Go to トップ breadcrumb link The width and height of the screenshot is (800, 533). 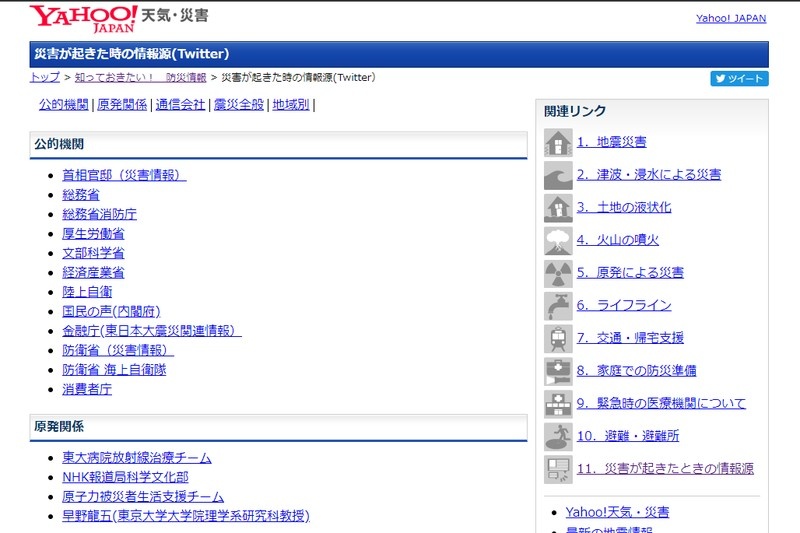tap(45, 77)
